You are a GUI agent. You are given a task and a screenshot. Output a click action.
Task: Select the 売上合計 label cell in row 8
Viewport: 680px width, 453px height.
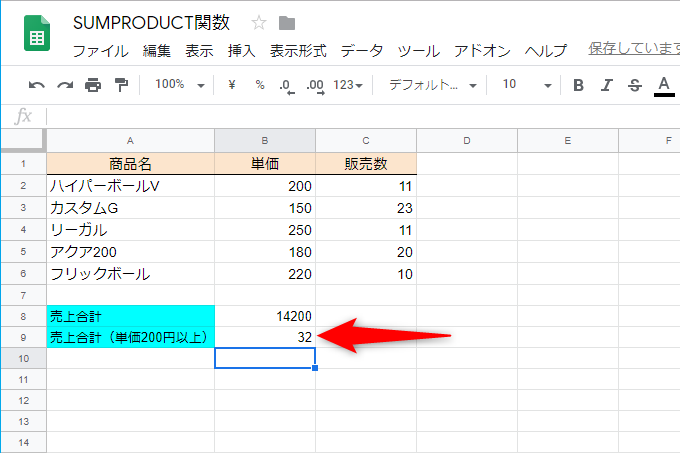click(x=130, y=316)
